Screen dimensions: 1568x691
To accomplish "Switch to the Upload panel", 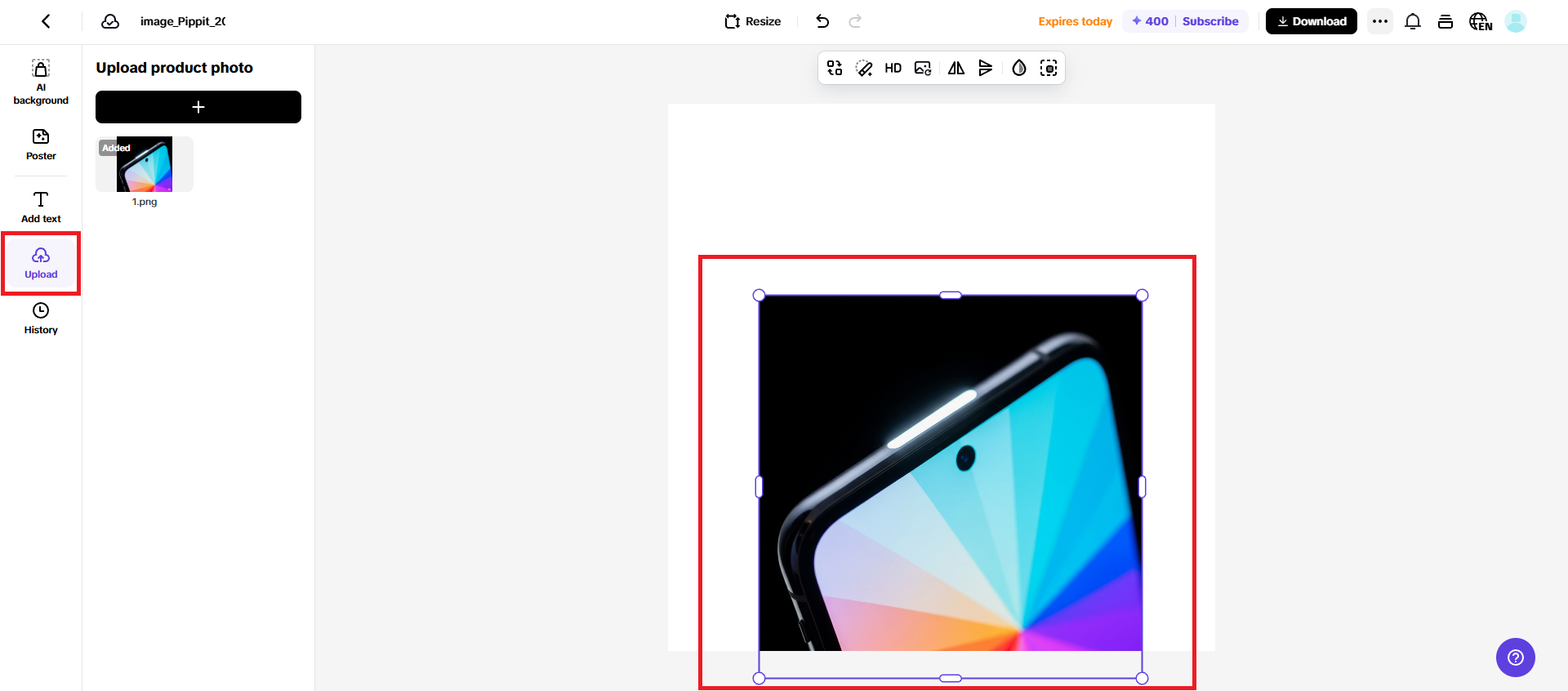I will (x=41, y=263).
